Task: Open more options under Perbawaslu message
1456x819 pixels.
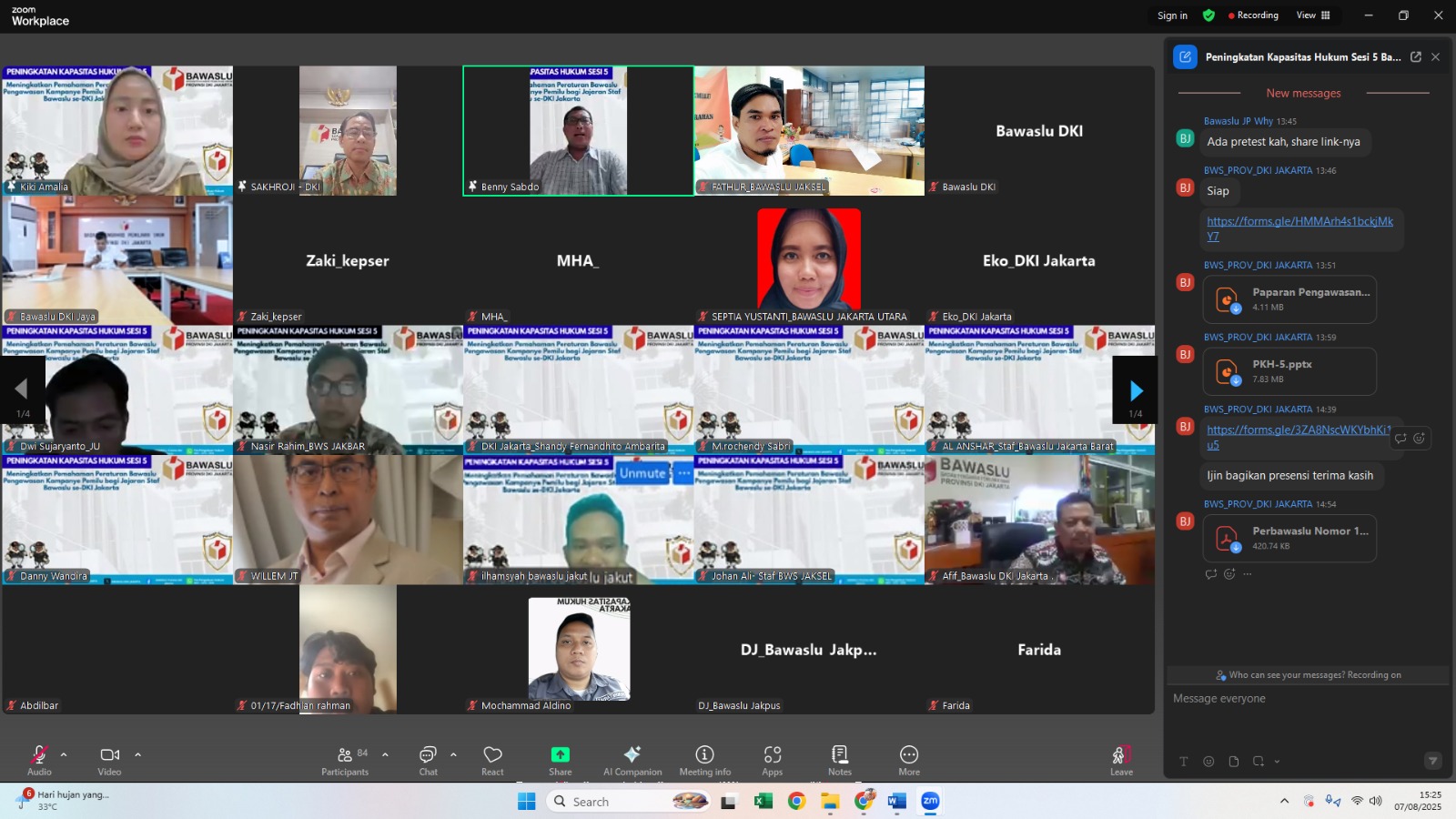Action: pyautogui.click(x=1248, y=574)
